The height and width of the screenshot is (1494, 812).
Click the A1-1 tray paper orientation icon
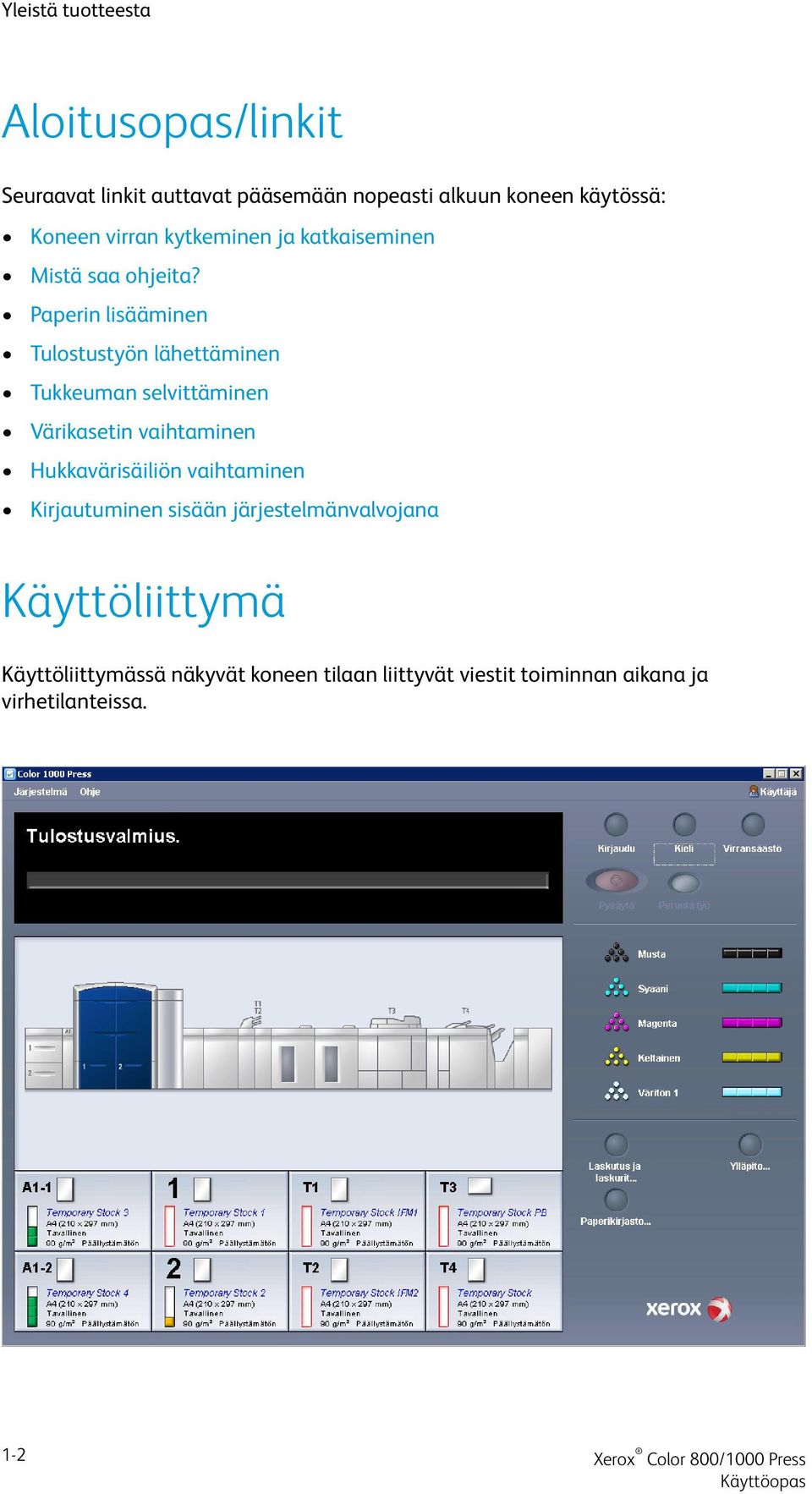(65, 1189)
